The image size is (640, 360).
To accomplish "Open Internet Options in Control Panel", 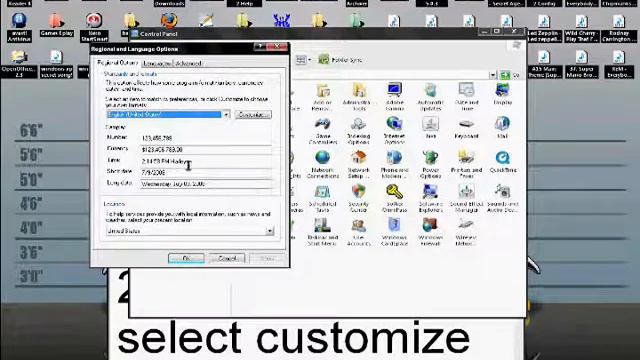I will coord(394,131).
